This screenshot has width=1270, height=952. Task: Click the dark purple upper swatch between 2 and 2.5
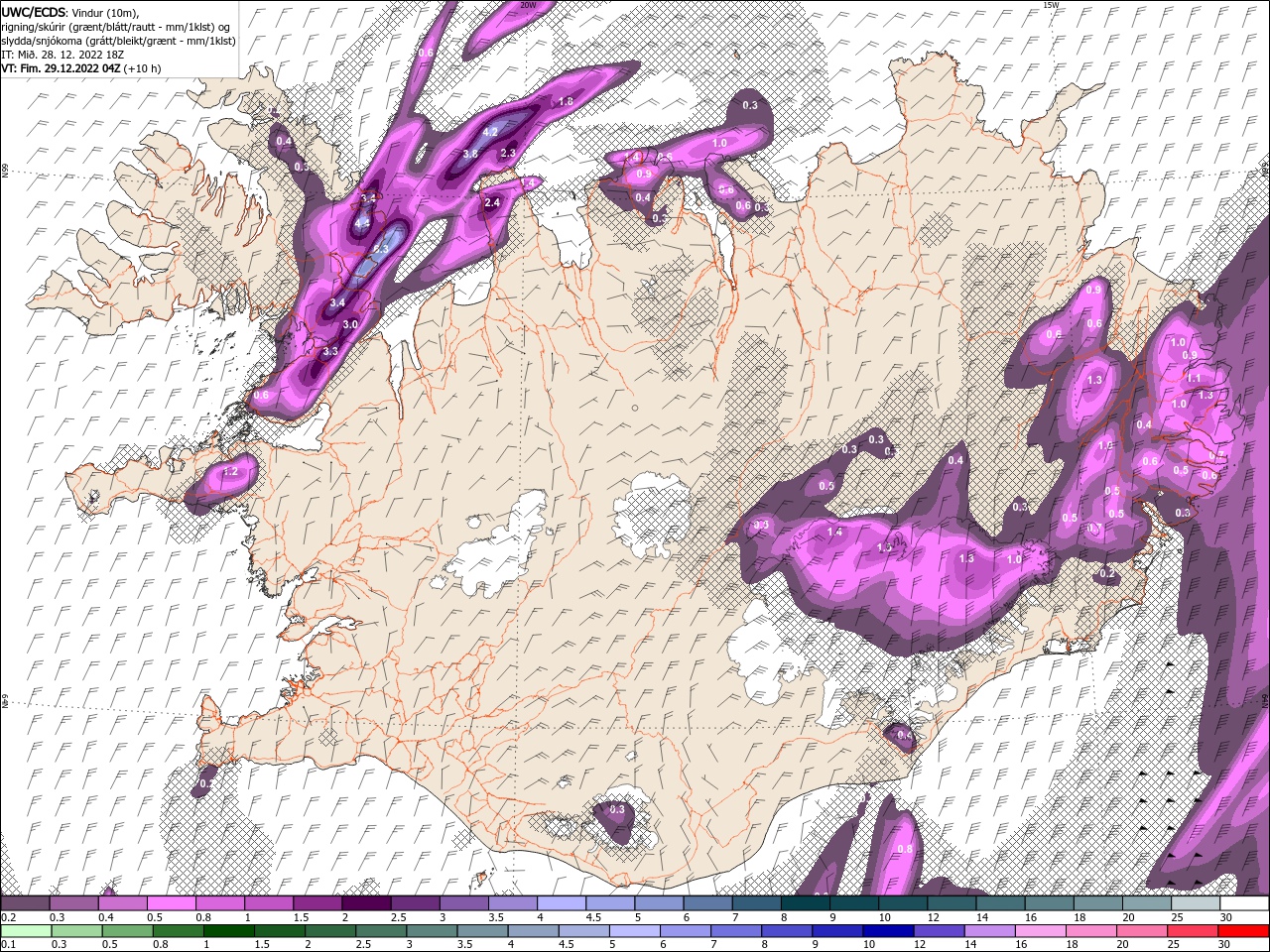tap(366, 903)
